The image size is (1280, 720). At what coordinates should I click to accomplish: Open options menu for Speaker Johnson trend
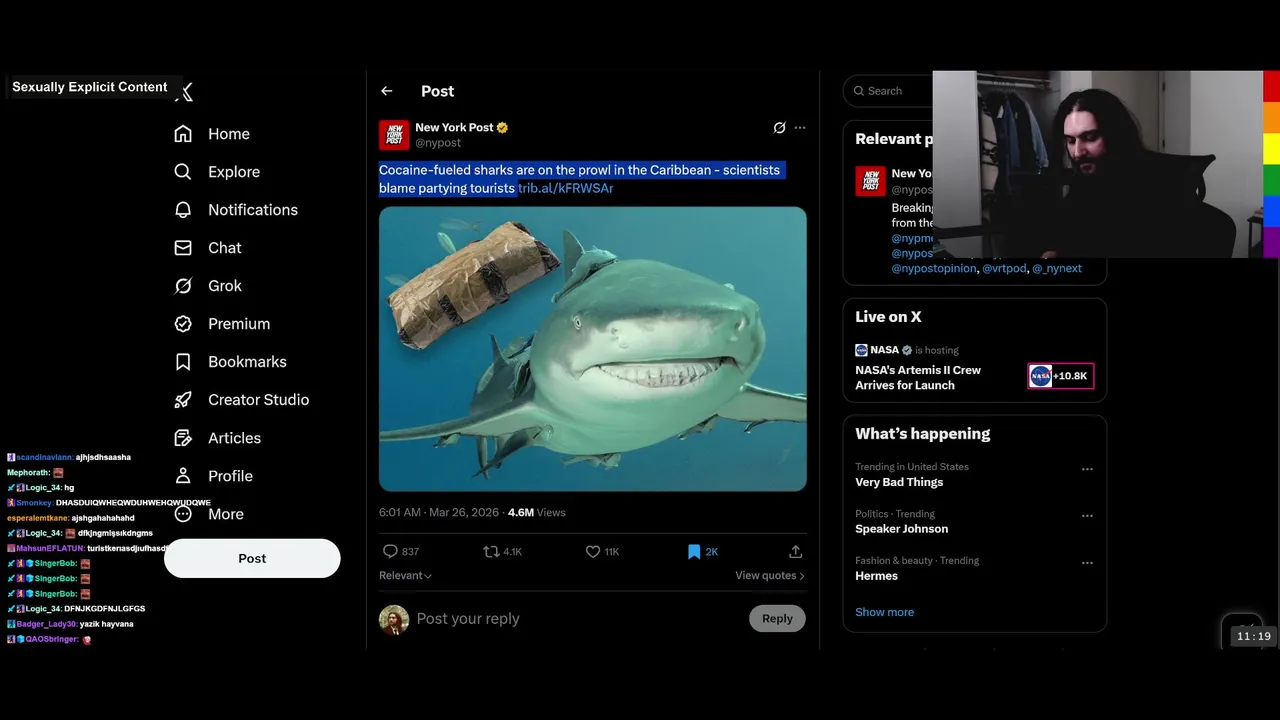[1087, 516]
